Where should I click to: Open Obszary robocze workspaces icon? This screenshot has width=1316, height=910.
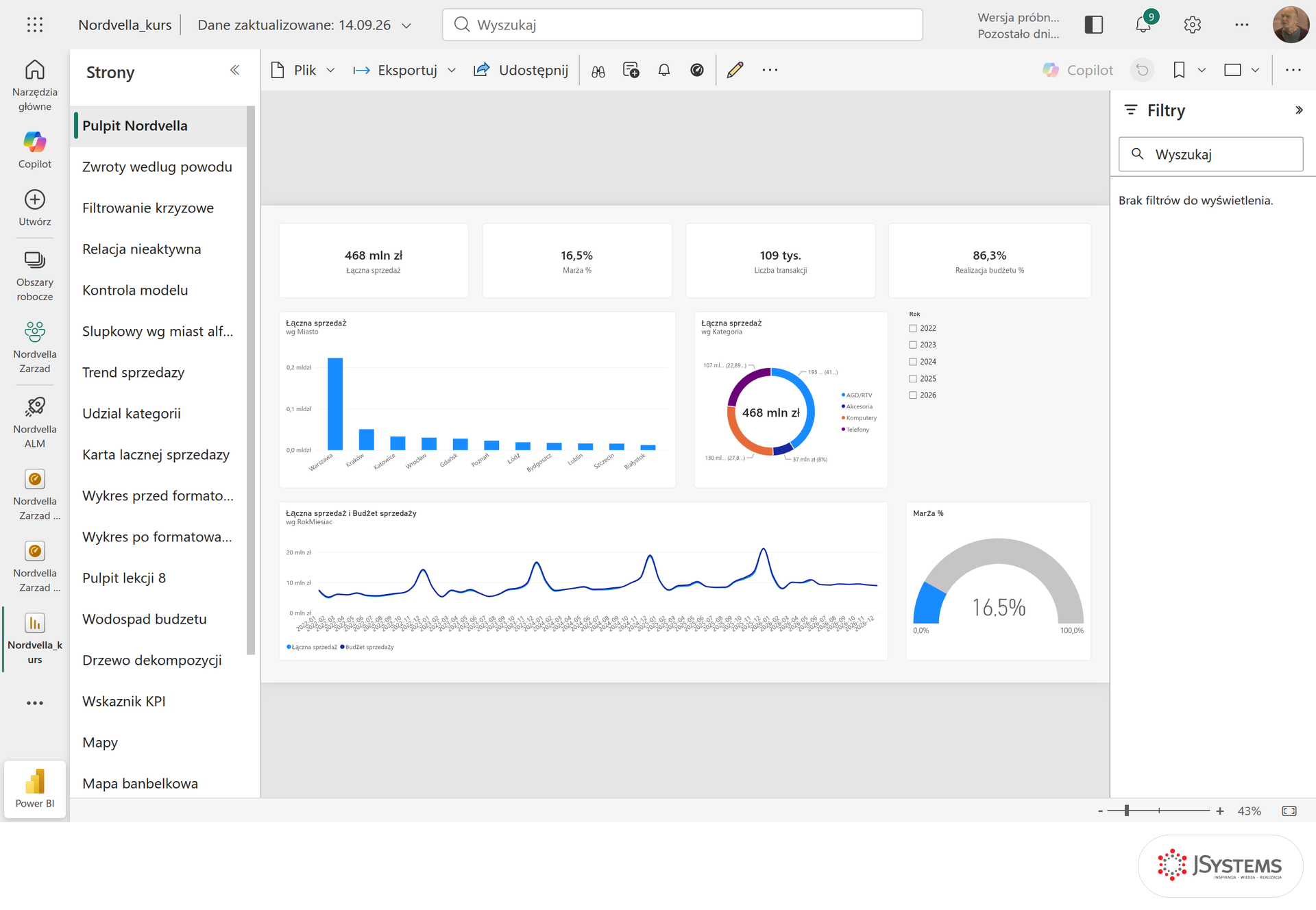click(x=35, y=260)
